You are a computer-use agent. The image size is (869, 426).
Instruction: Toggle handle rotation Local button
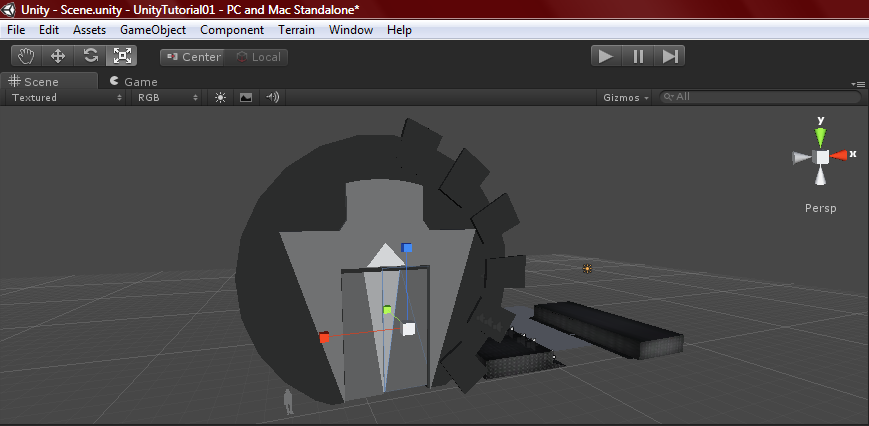click(257, 57)
